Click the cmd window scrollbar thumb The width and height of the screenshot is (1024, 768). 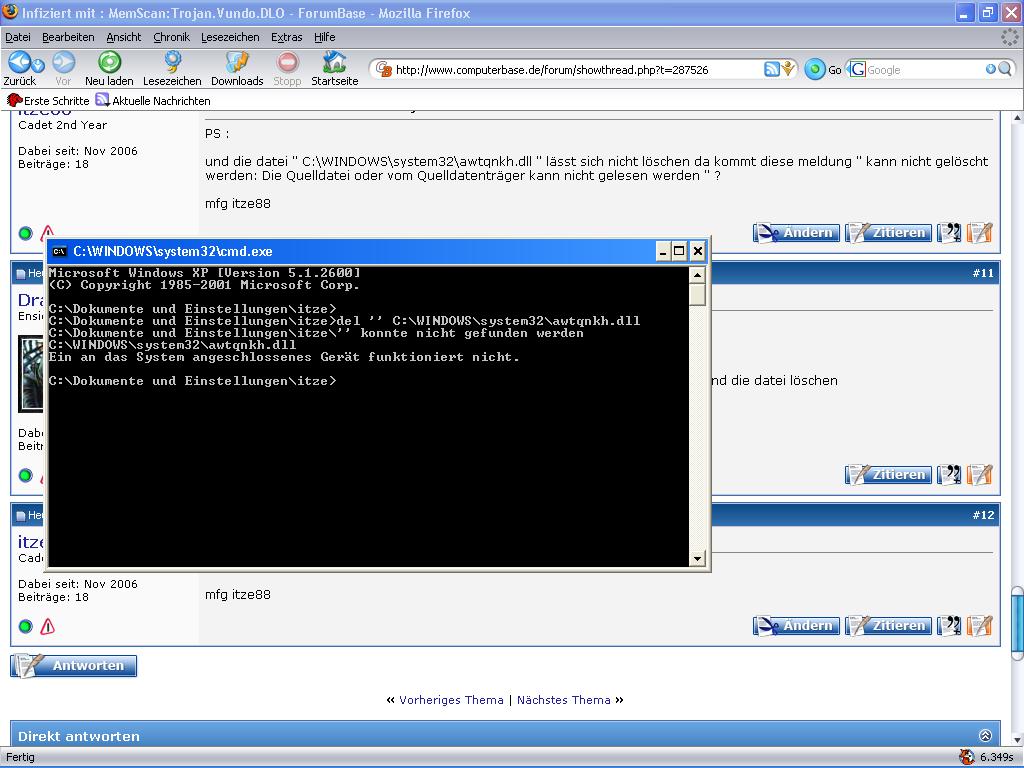[697, 294]
